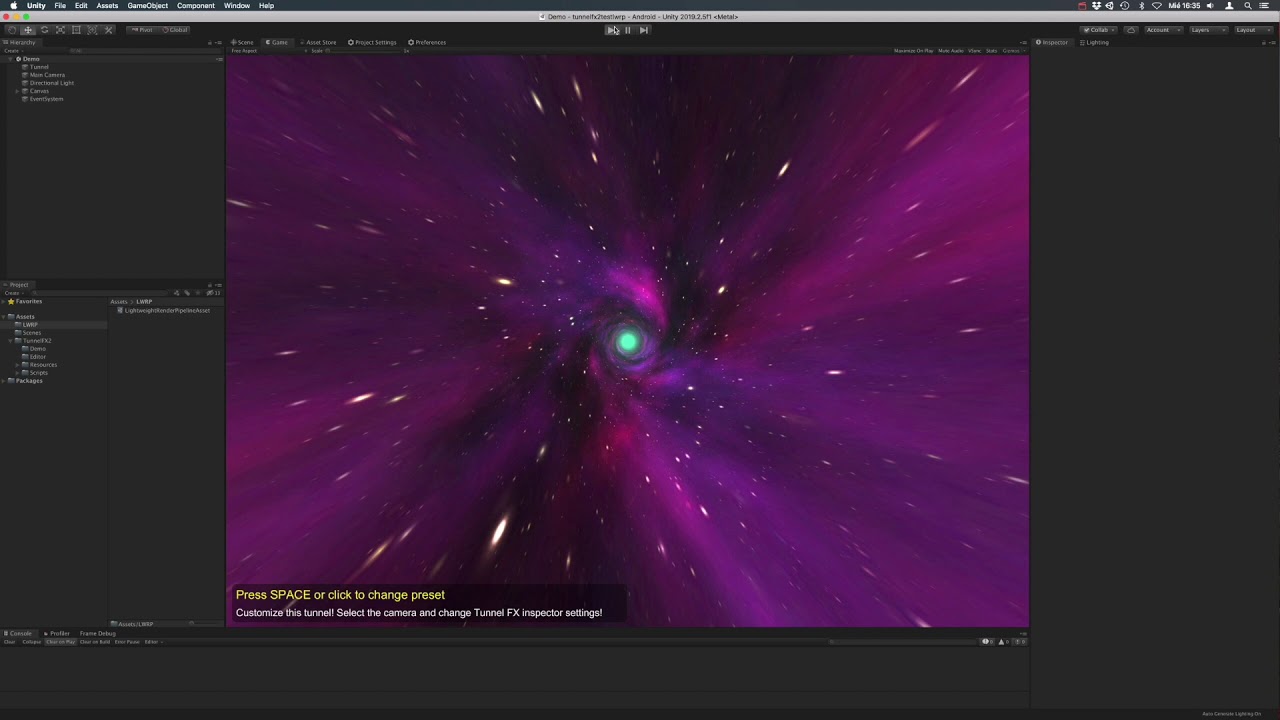Click Assets in Project breadcrumb
The height and width of the screenshot is (720, 1280).
point(119,301)
